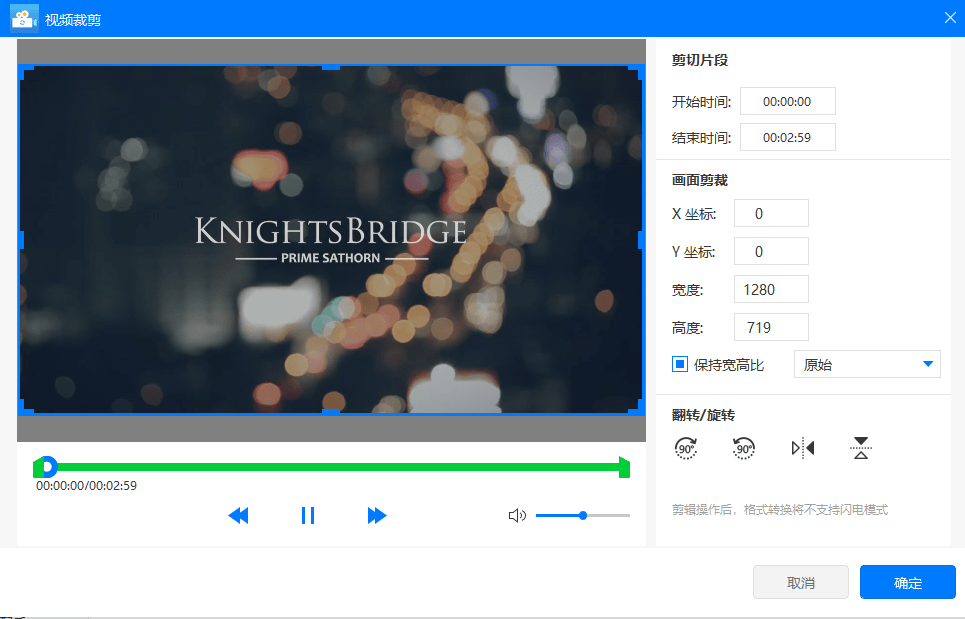Open the 原始 aspect ratio dropdown
The height and width of the screenshot is (619, 965).
coord(867,364)
